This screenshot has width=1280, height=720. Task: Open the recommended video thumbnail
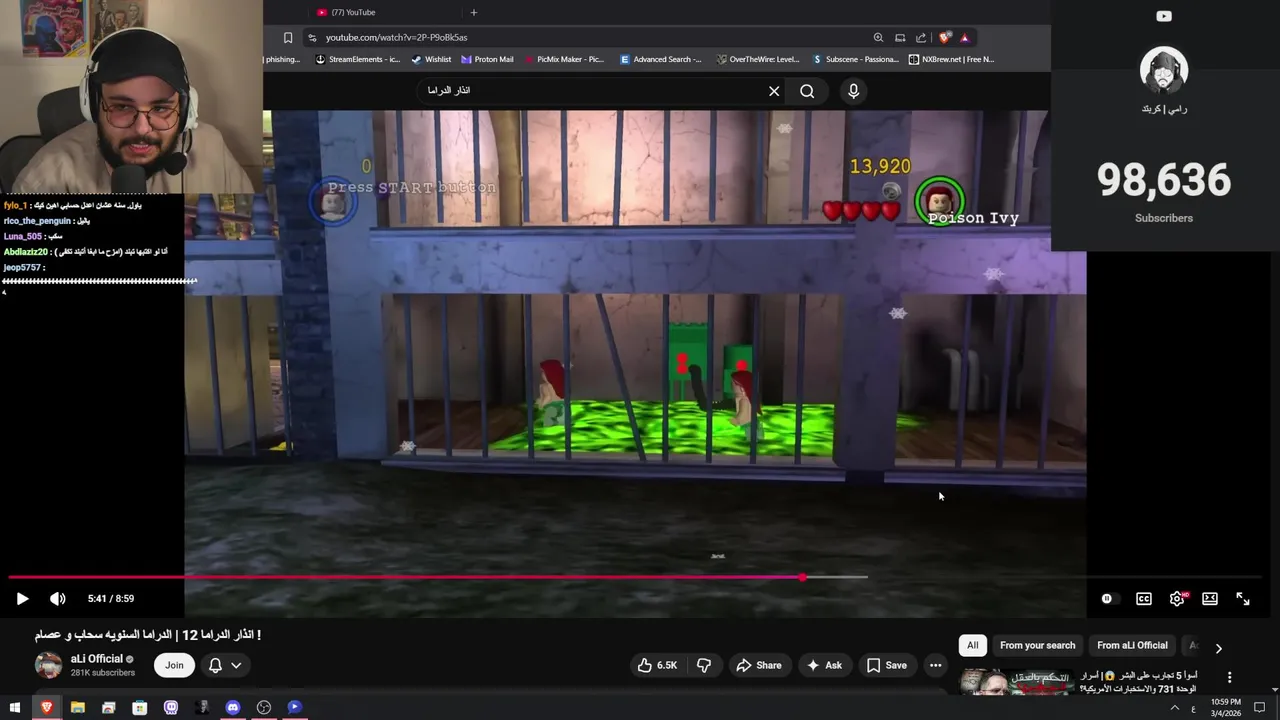click(1017, 682)
